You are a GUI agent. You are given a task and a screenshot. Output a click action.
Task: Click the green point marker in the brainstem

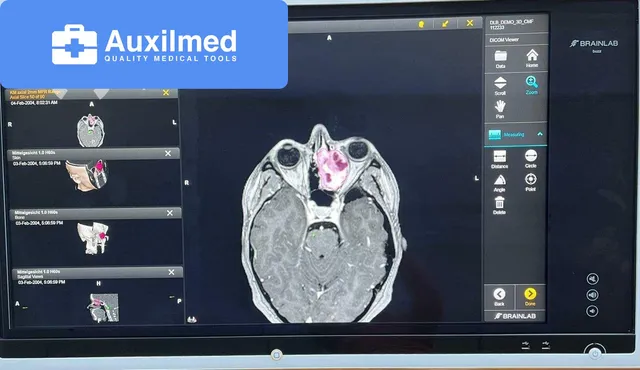314,235
